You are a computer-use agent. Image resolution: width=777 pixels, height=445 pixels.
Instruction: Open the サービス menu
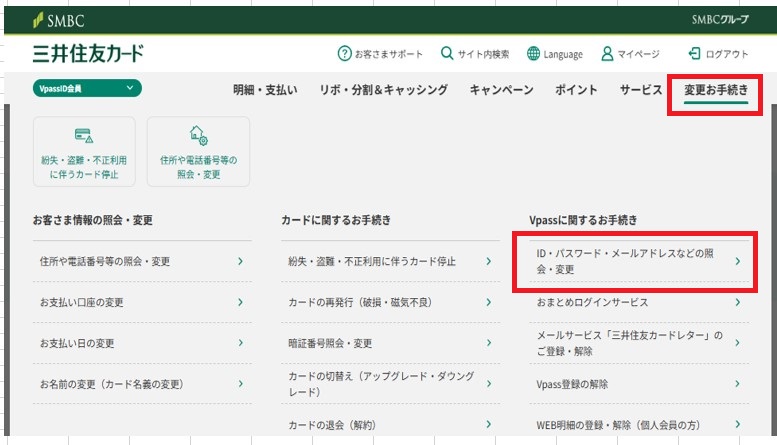(641, 90)
